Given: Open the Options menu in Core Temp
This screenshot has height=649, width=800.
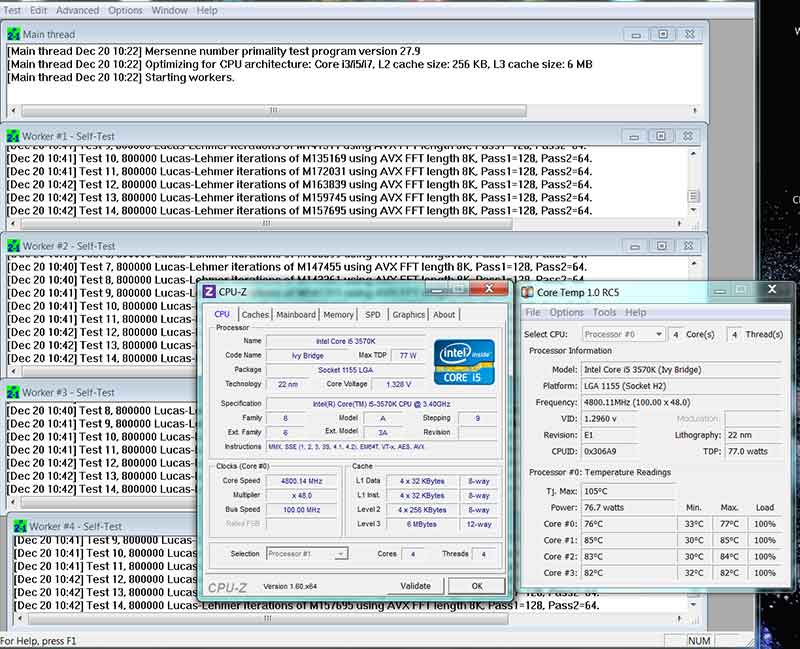Looking at the screenshot, I should click(566, 312).
